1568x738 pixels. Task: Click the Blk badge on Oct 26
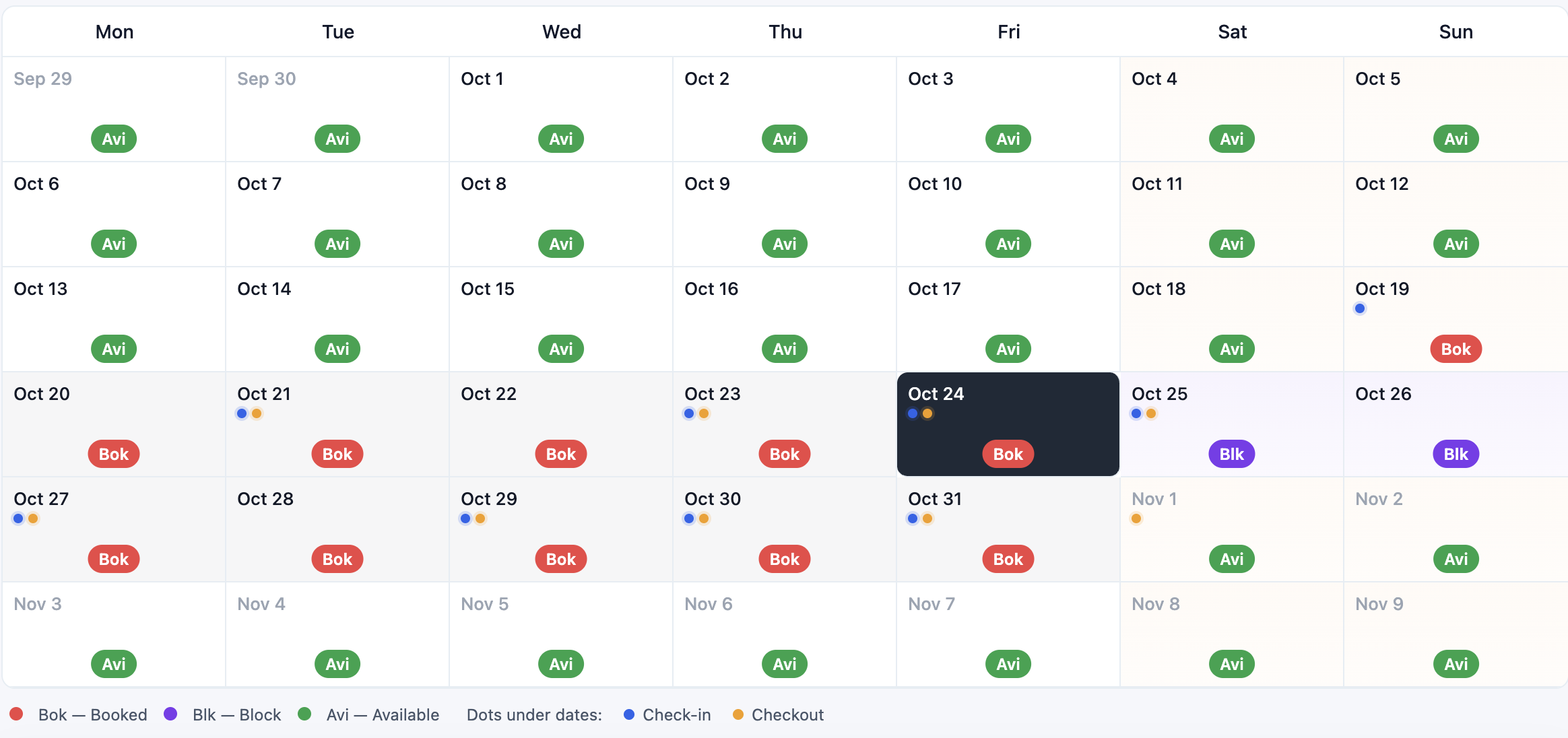[x=1456, y=454]
